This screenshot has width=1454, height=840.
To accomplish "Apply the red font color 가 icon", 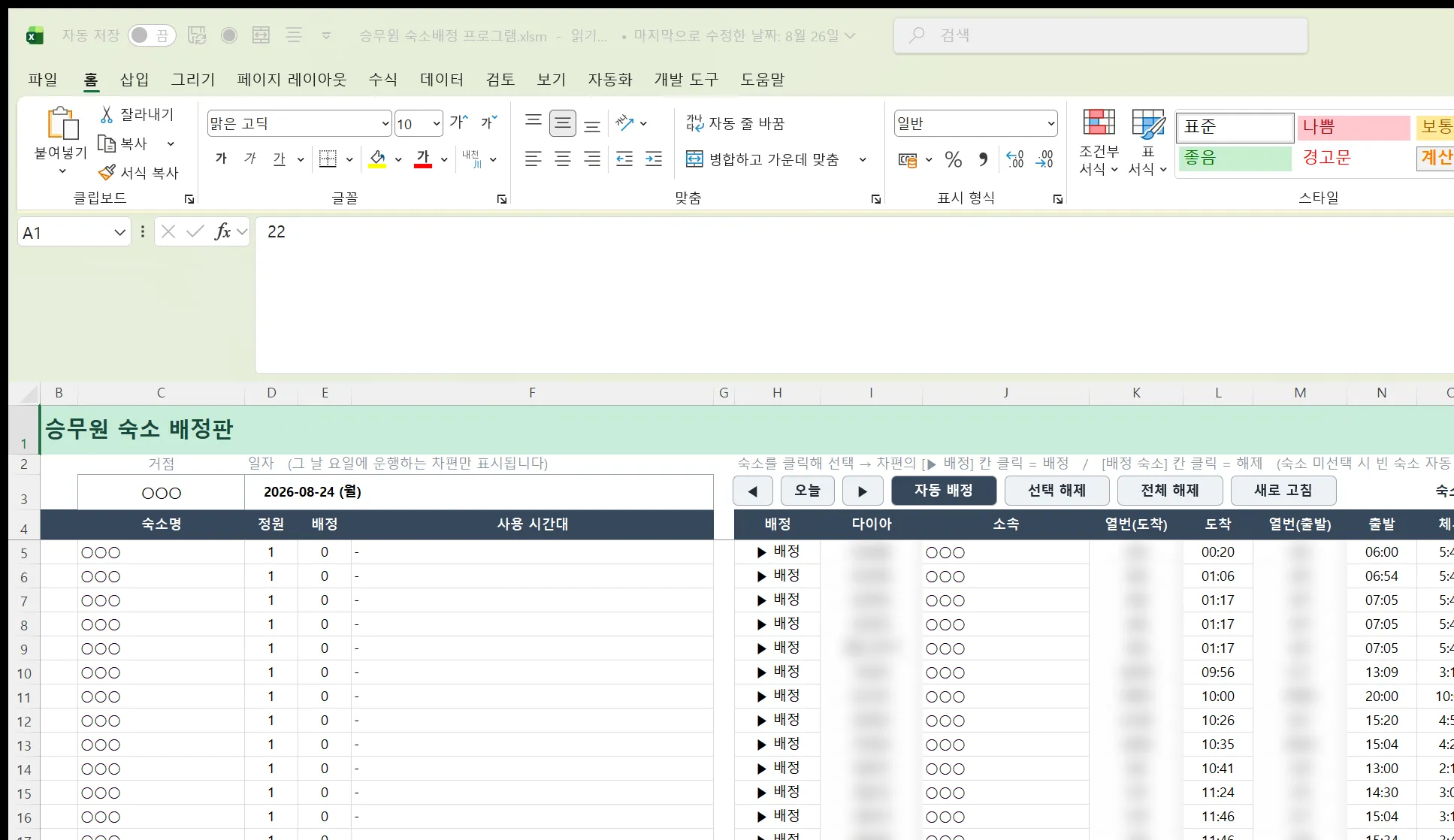I will [423, 159].
